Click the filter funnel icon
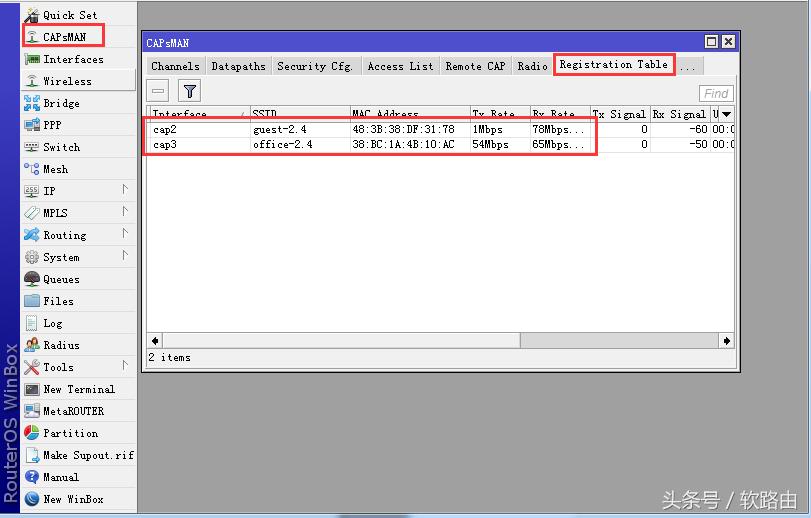The height and width of the screenshot is (518, 811). point(189,92)
